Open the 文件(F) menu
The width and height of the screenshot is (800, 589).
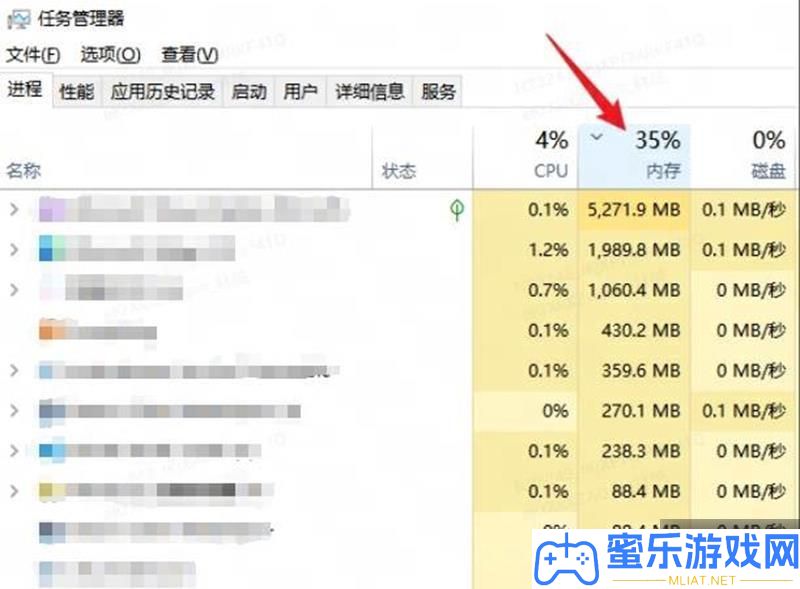click(x=33, y=55)
